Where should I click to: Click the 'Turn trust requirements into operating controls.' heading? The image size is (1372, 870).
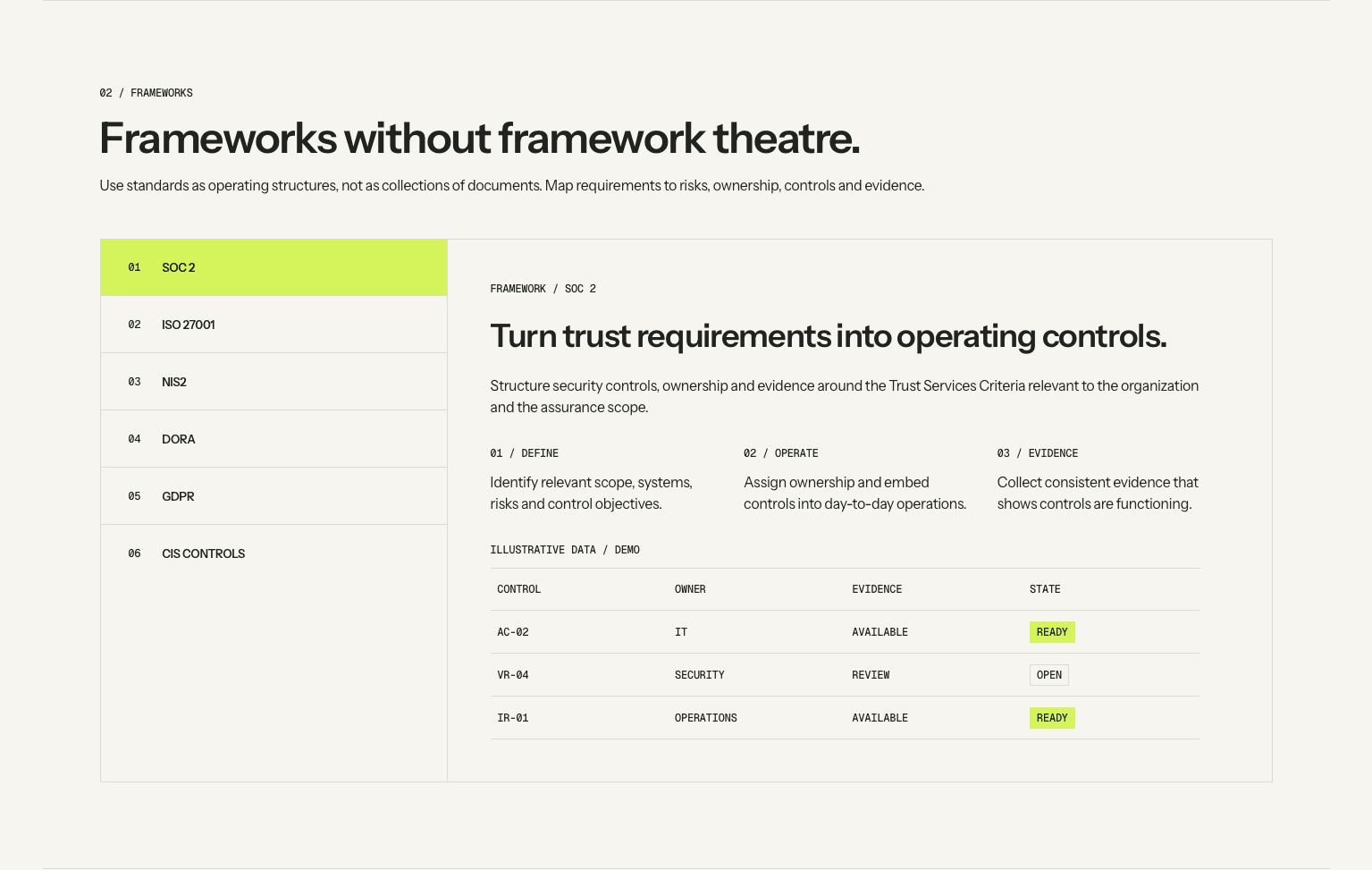tap(829, 336)
